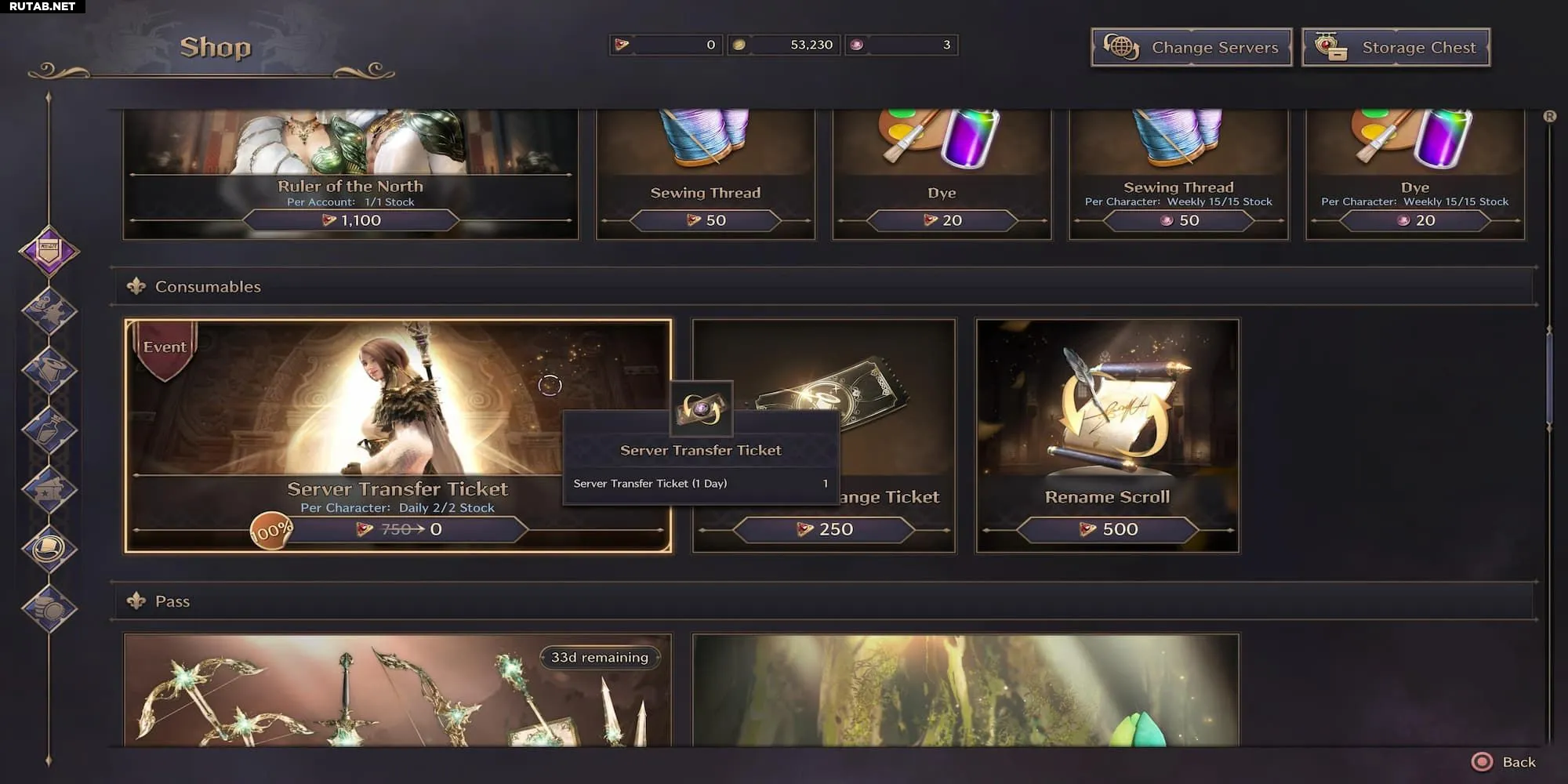
Task: Click the 250 price on the ticket card
Action: click(824, 530)
